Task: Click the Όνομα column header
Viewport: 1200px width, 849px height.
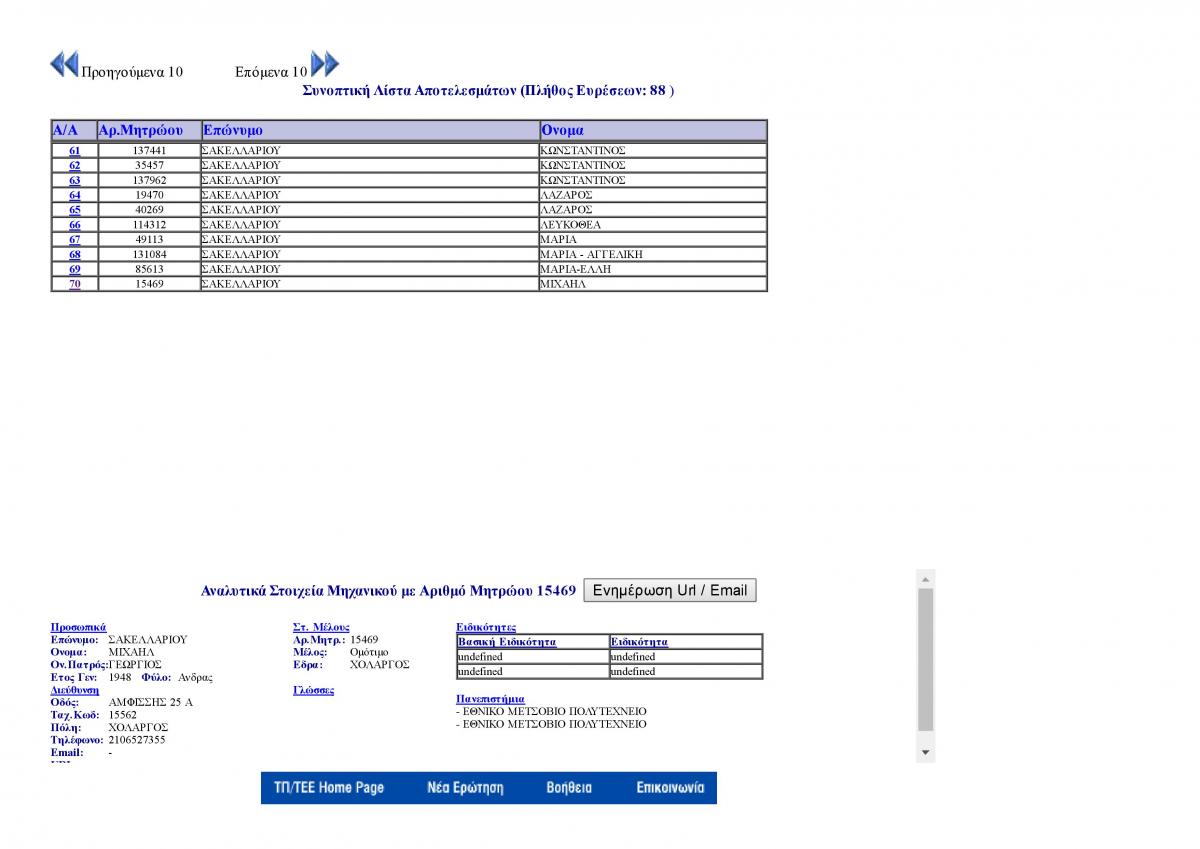Action: (x=562, y=130)
